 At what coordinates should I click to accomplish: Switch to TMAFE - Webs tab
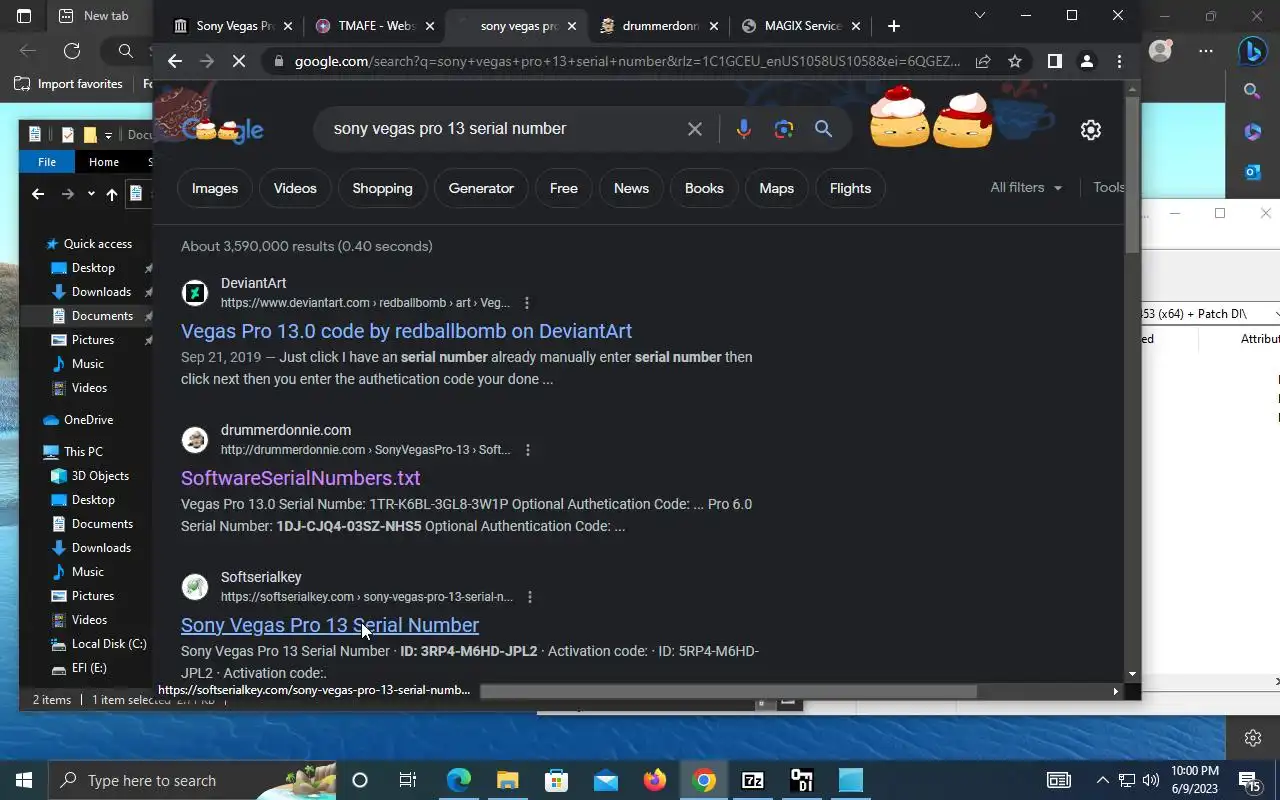coord(375,26)
